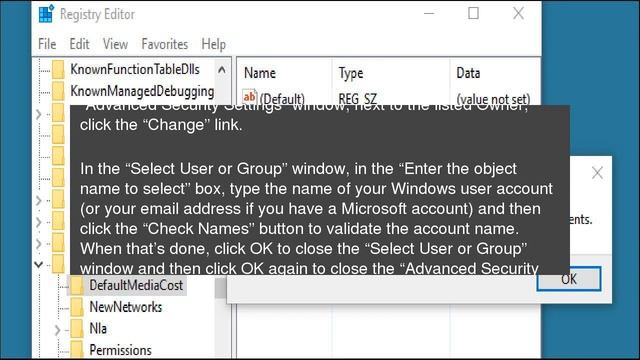Open the File menu
This screenshot has width=640, height=360.
coord(47,44)
